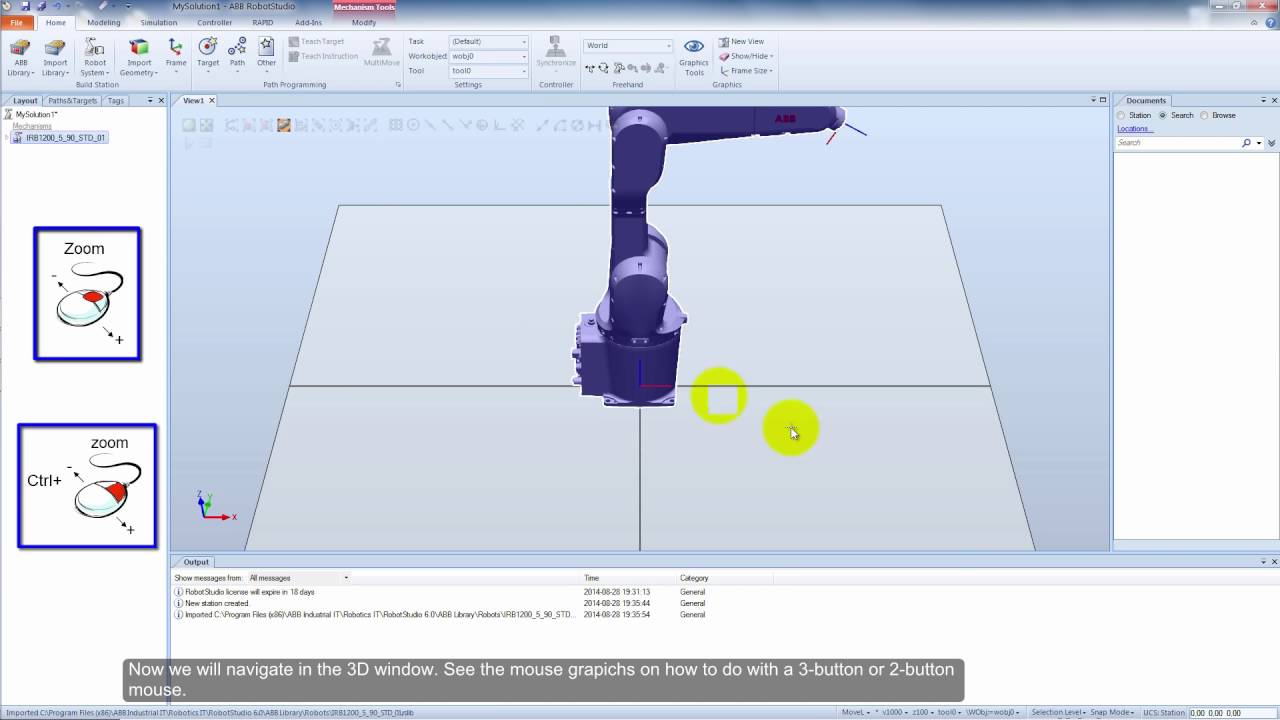Open the Layout panel options arrow
Screen dimensions: 1280x720
[x=150, y=100]
